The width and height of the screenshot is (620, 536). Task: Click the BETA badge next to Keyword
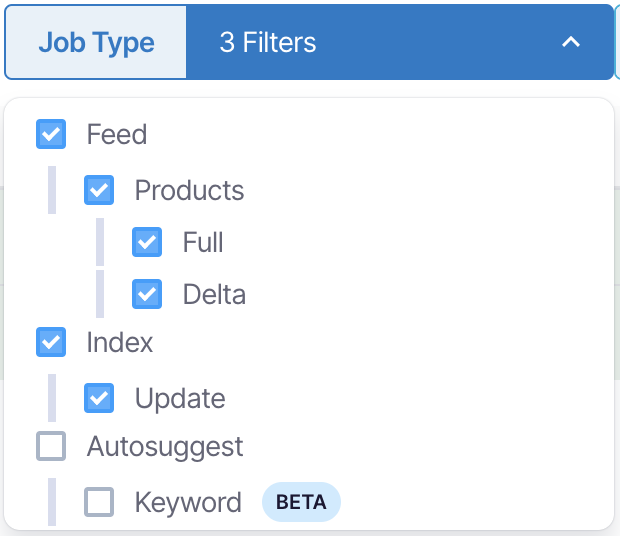click(301, 502)
